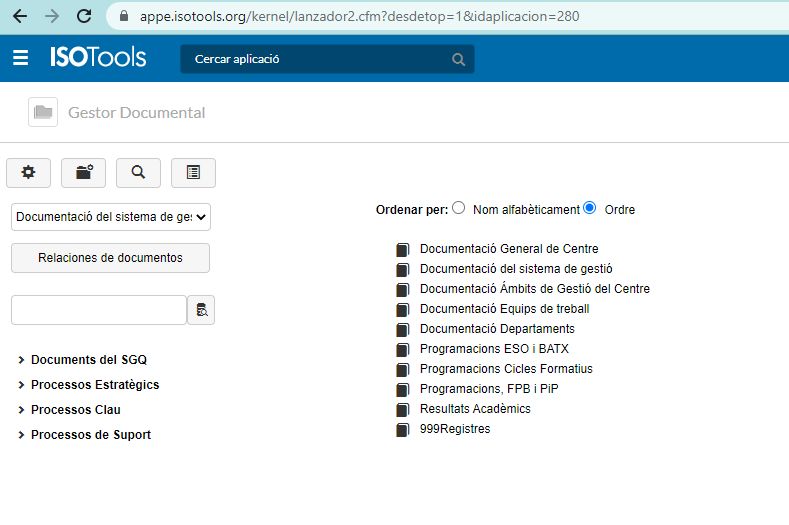This screenshot has height=525, width=789.
Task: Click the search icon beside the filter field
Action: pos(201,310)
